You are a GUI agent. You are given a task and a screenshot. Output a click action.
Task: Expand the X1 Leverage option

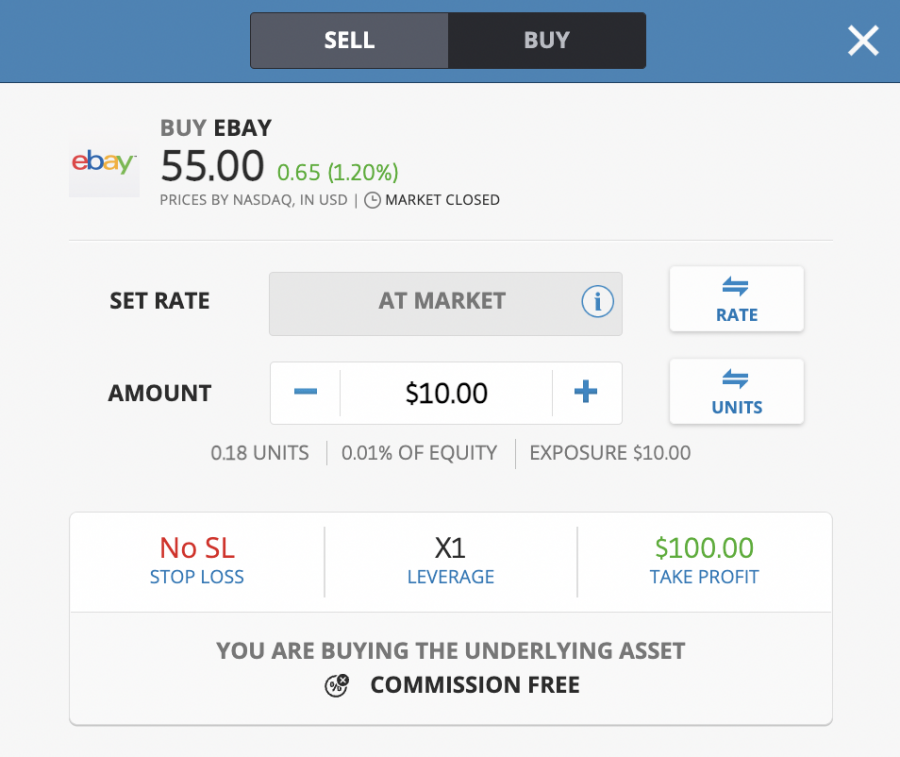(x=450, y=561)
